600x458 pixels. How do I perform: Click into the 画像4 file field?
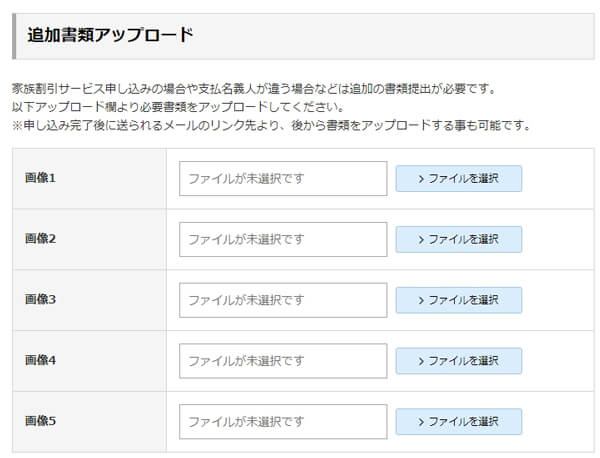pyautogui.click(x=283, y=361)
